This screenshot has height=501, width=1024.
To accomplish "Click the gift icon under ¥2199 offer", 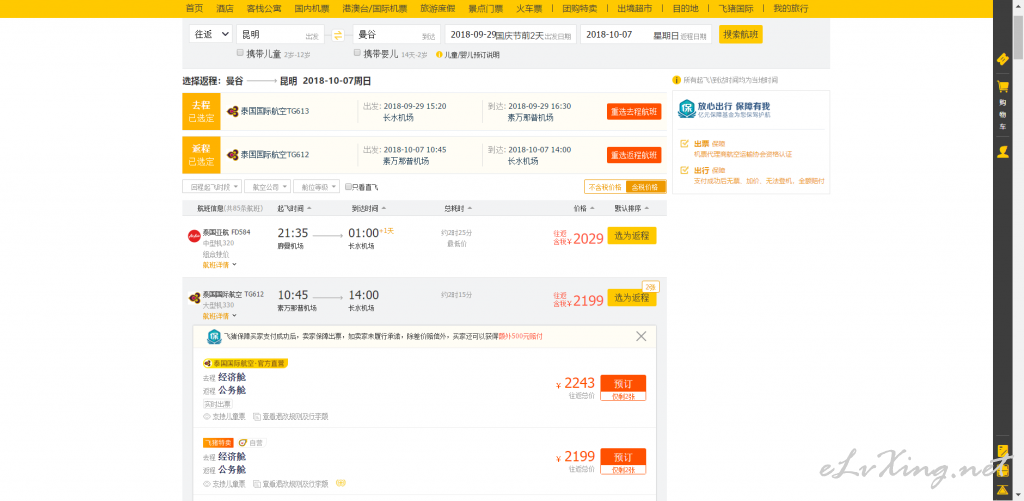I will (340, 483).
